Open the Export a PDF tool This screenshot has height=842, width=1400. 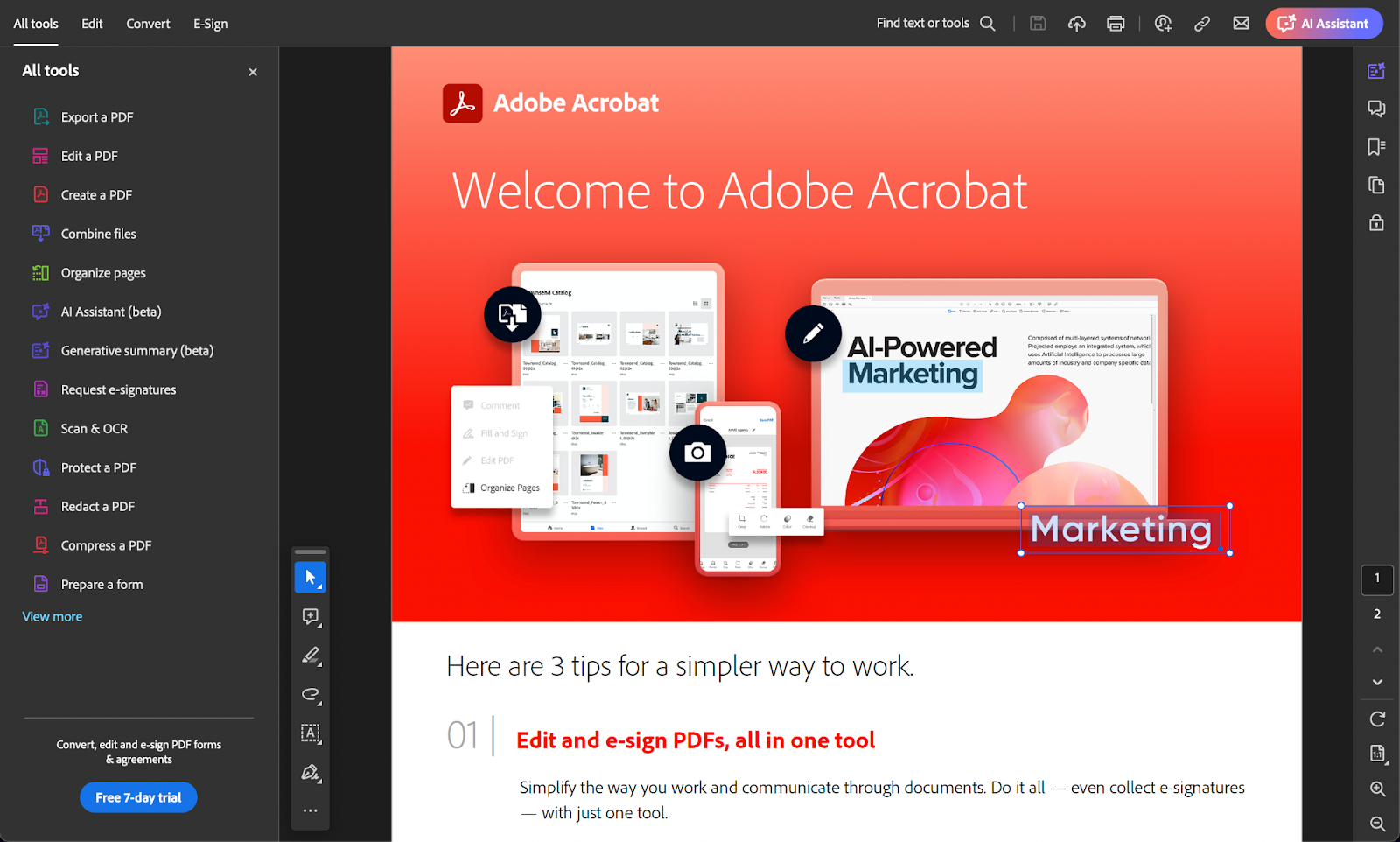pos(83,117)
